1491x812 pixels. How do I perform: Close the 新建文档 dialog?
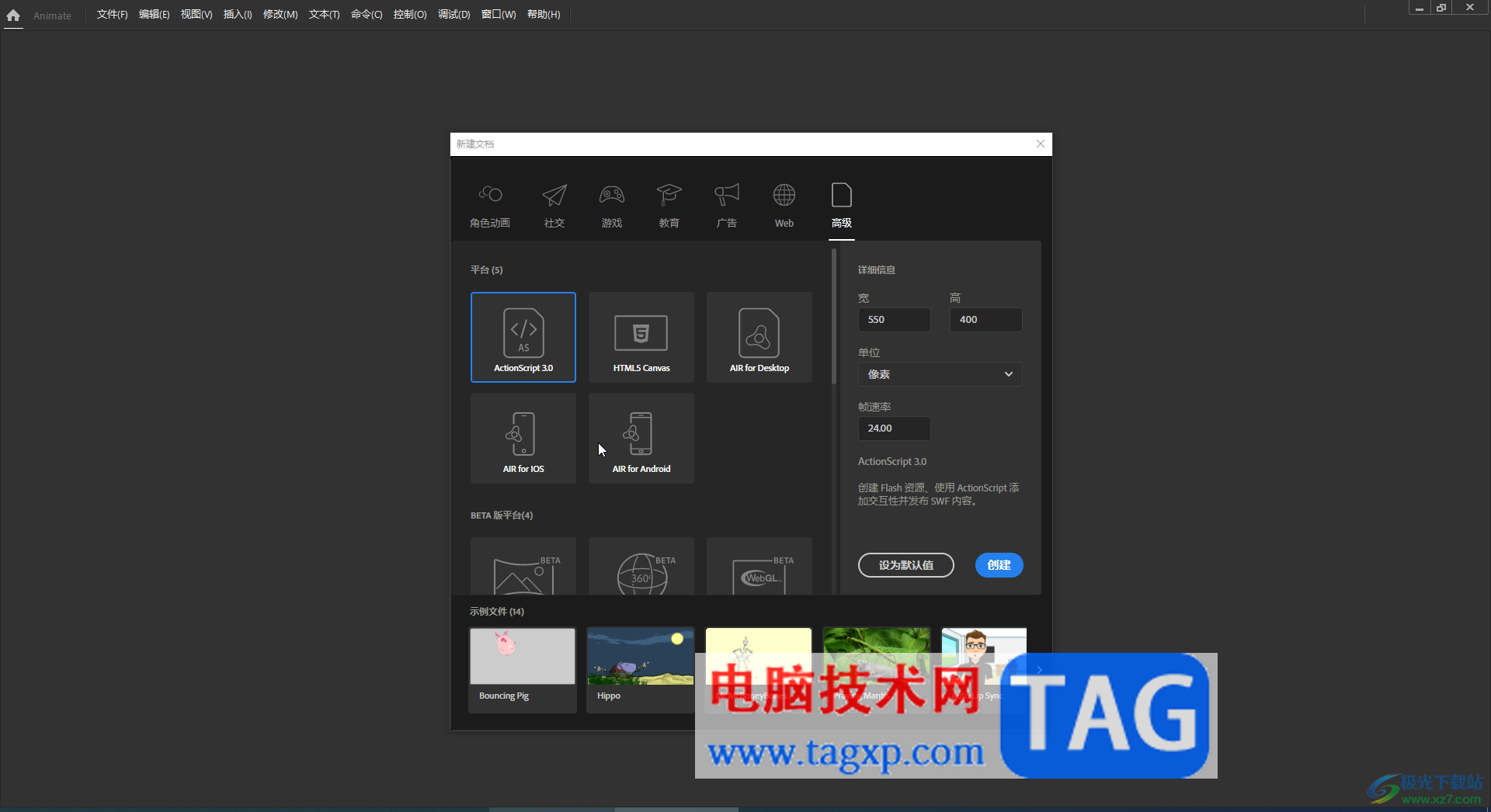1041,144
